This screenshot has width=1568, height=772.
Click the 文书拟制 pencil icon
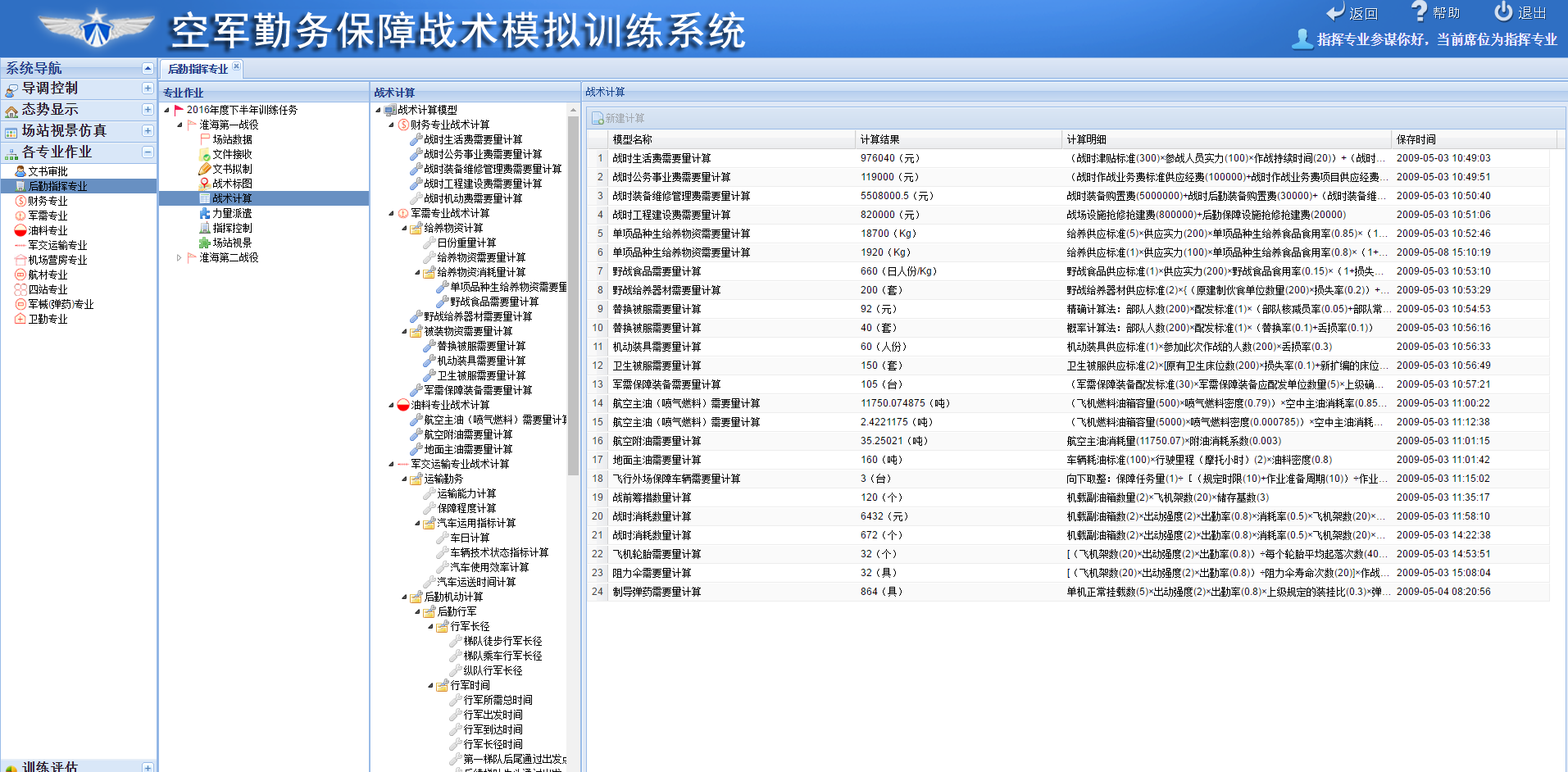(205, 169)
